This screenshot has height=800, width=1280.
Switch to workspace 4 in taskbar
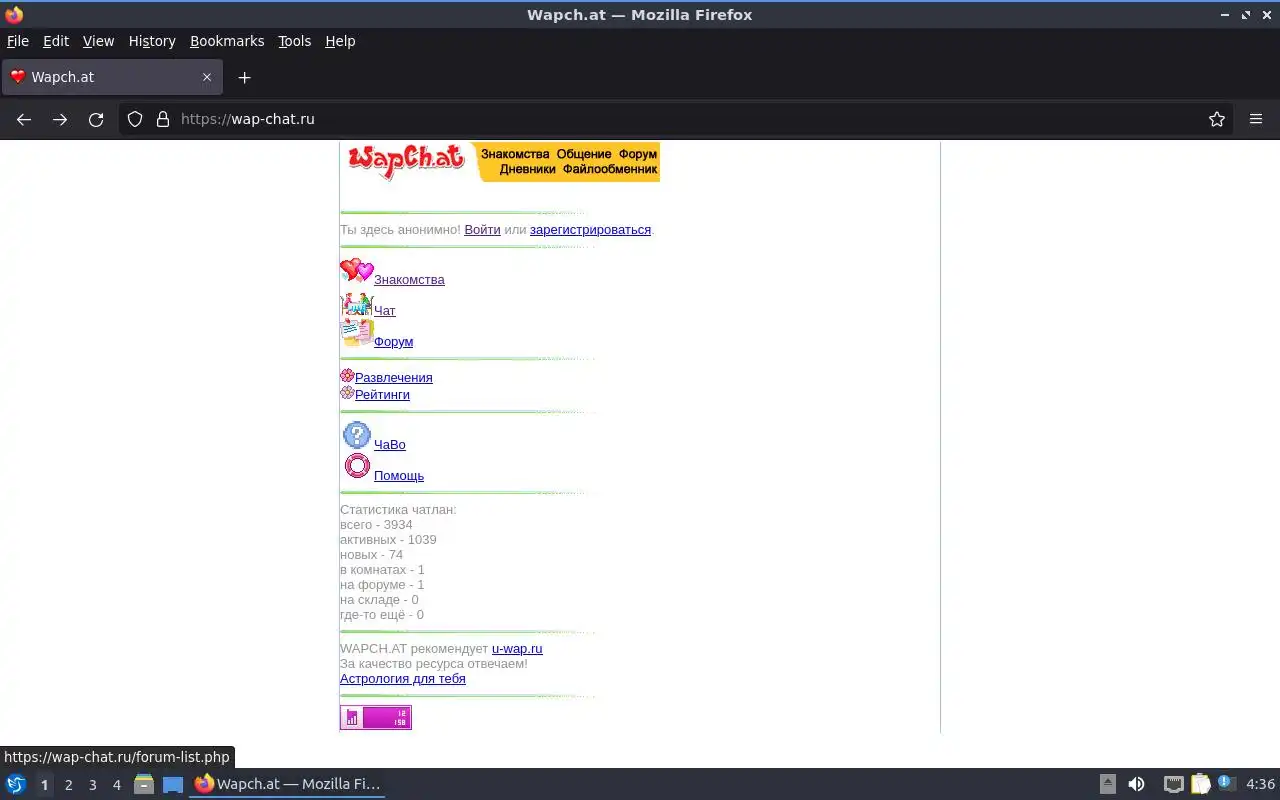[x=117, y=785]
